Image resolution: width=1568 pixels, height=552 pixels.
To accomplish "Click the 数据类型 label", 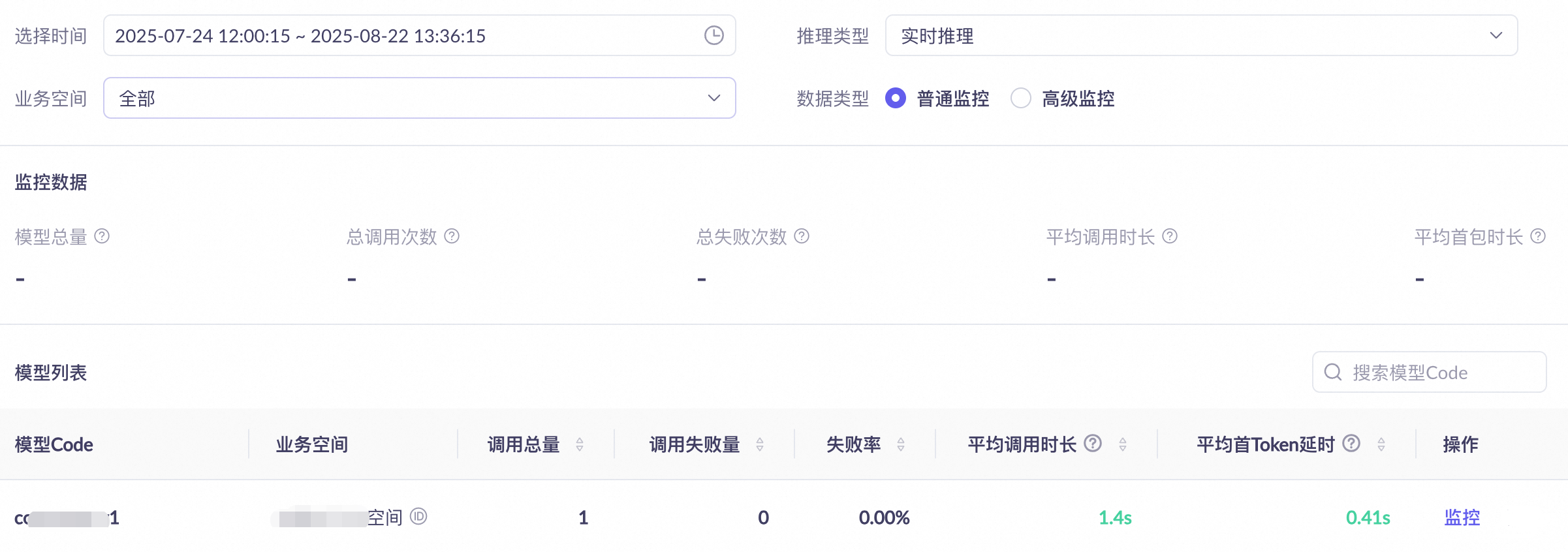I will pos(833,99).
